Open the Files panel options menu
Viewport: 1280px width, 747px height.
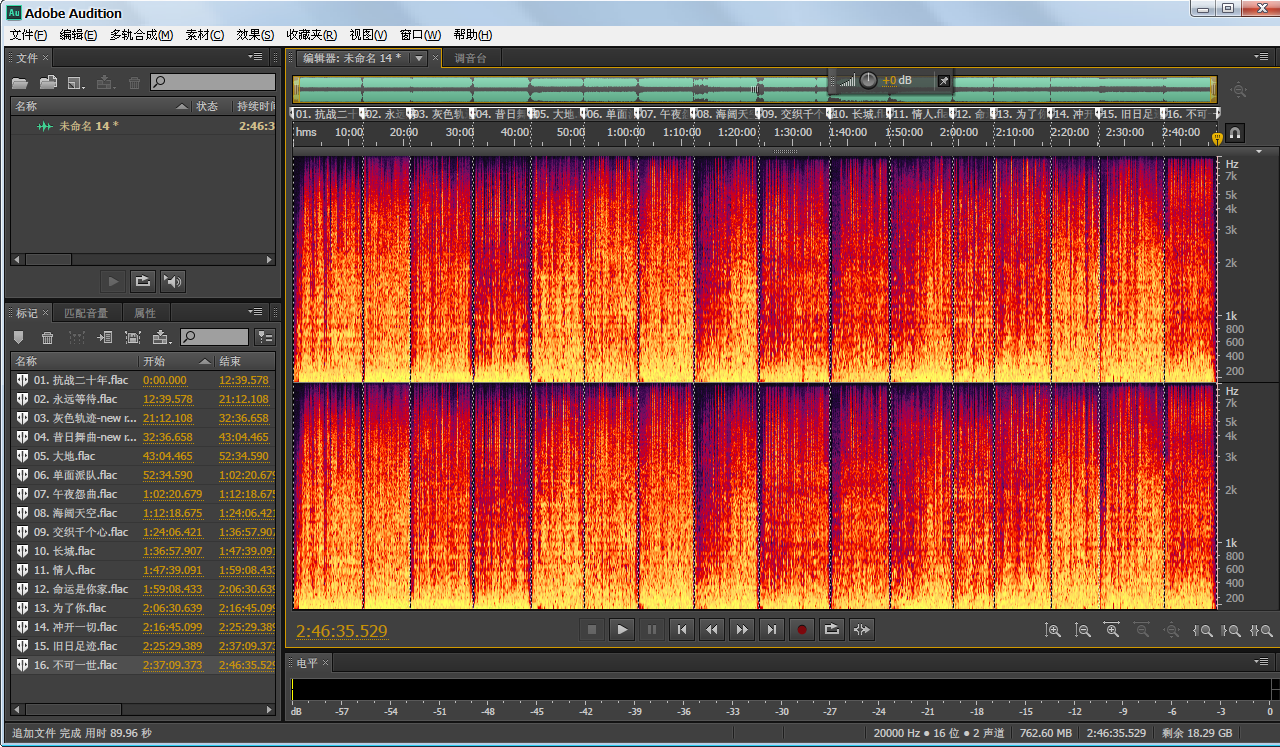click(x=256, y=58)
